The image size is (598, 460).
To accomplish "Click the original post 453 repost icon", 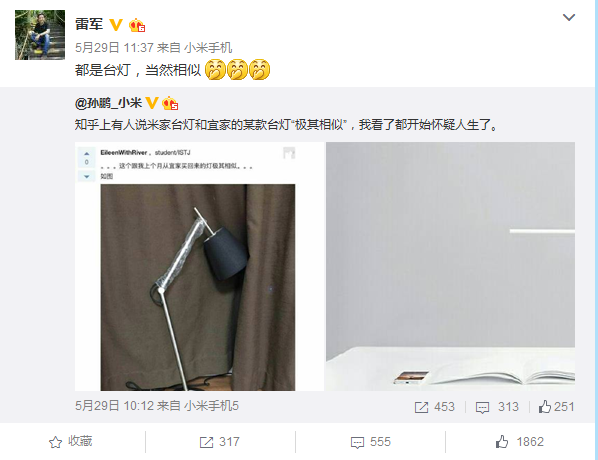I will pyautogui.click(x=421, y=407).
